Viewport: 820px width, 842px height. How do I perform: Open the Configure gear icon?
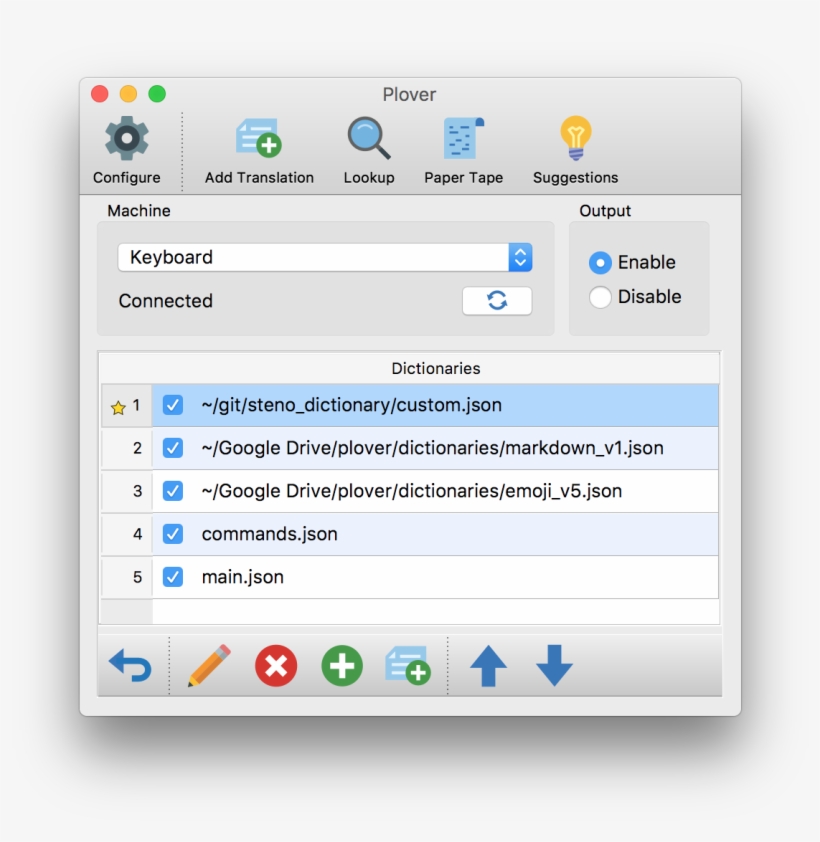127,139
